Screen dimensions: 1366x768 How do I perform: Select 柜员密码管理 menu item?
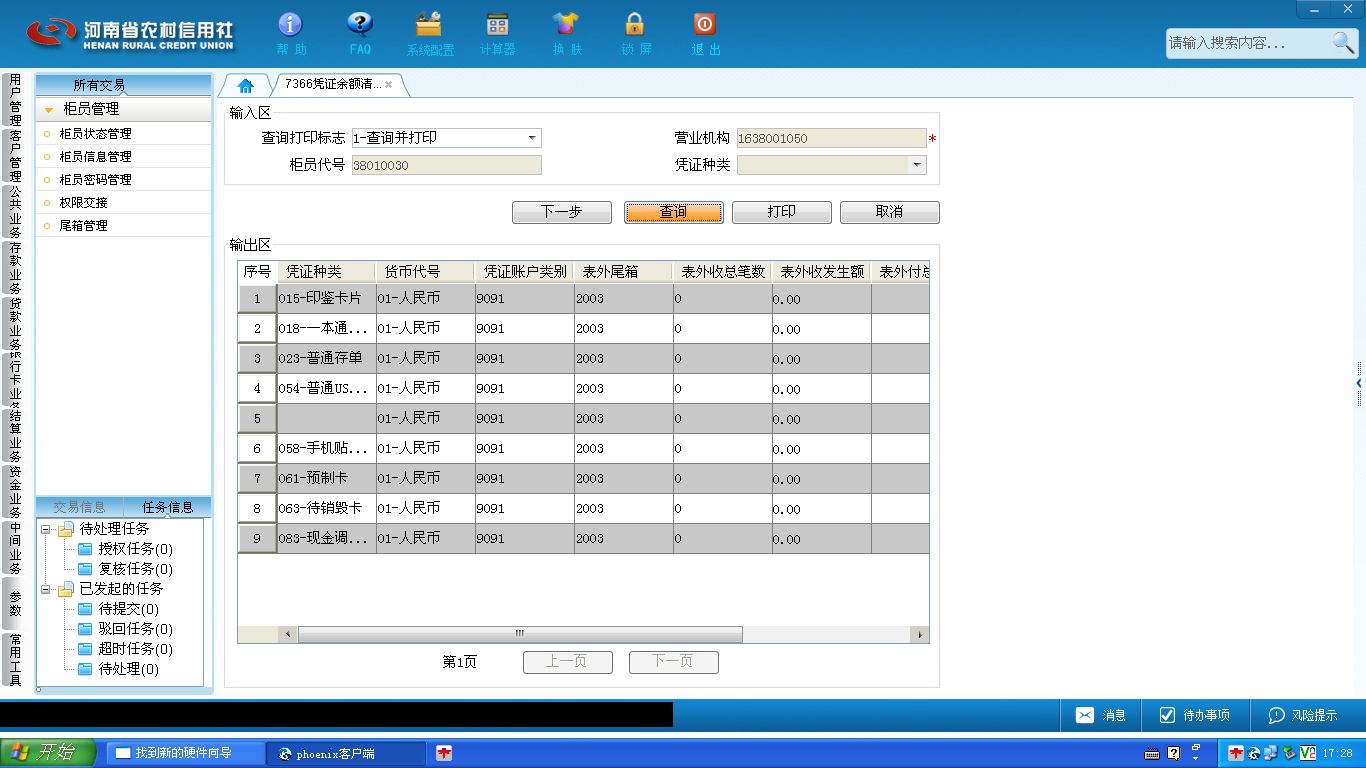95,180
